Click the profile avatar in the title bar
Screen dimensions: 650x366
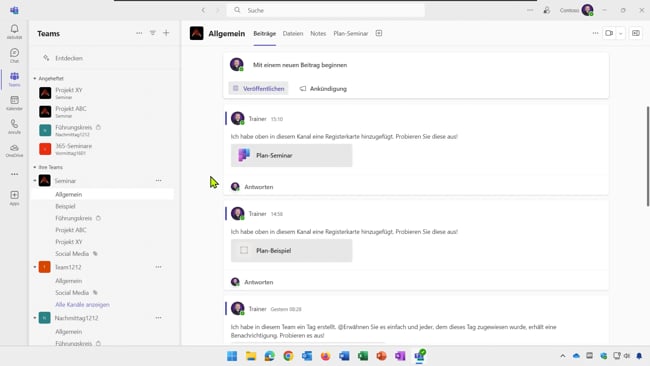coord(587,10)
